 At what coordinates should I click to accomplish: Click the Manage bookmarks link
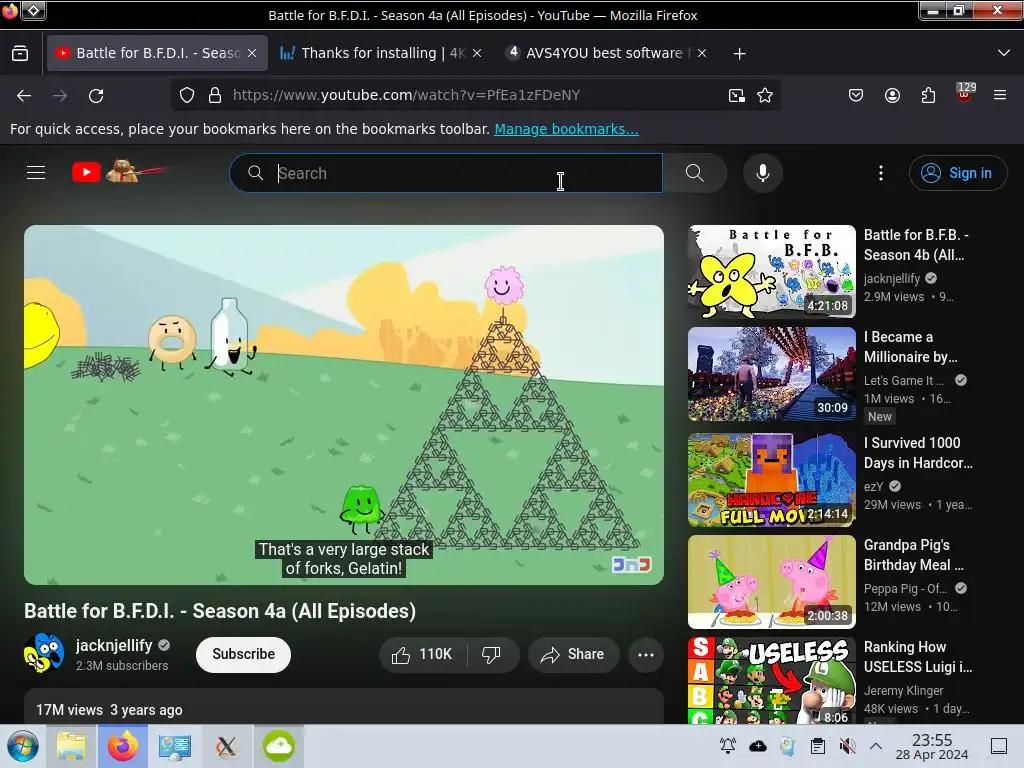[566, 129]
